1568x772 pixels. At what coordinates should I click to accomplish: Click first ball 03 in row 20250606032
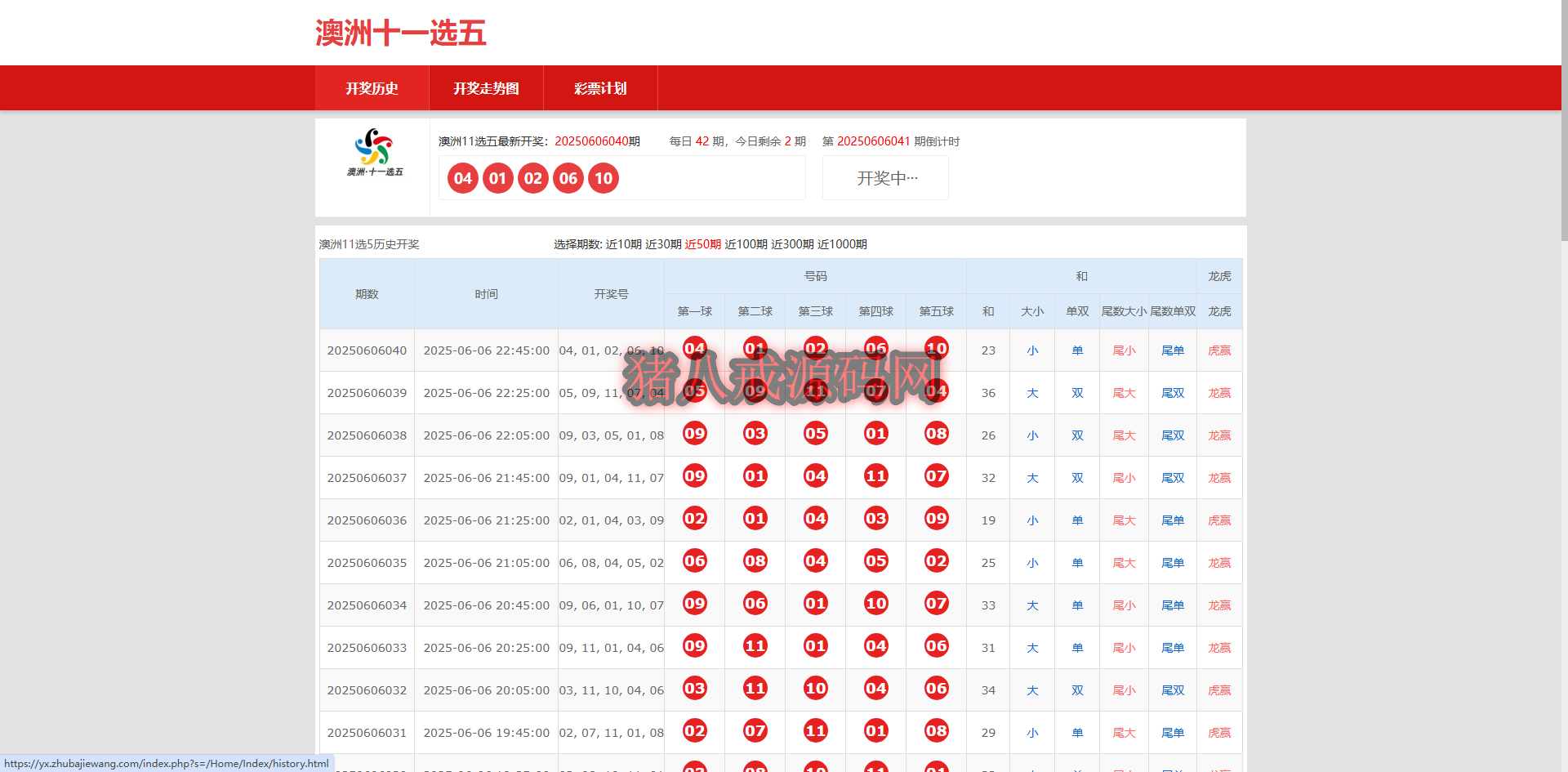(695, 689)
